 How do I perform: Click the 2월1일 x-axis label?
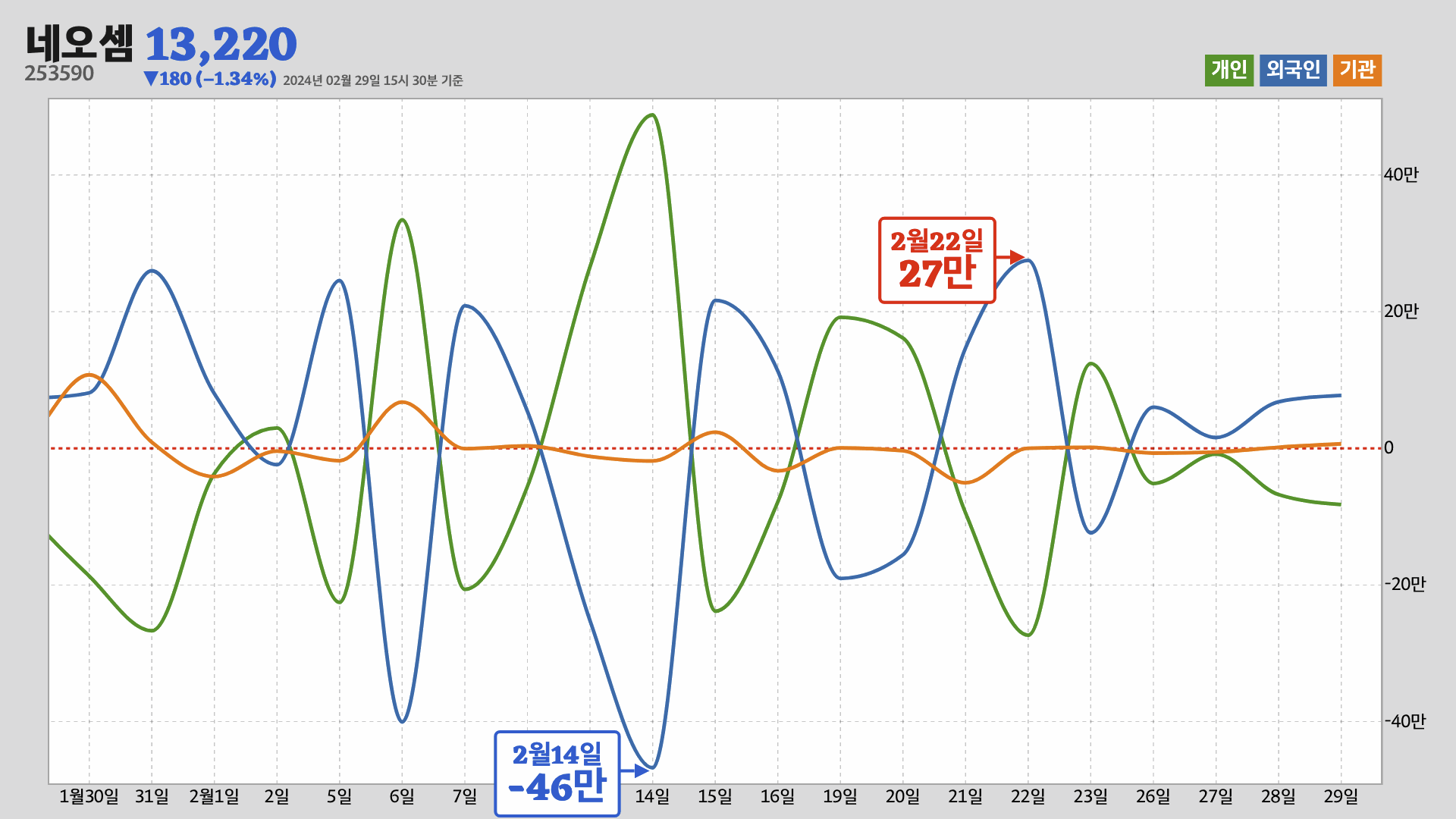(x=214, y=797)
